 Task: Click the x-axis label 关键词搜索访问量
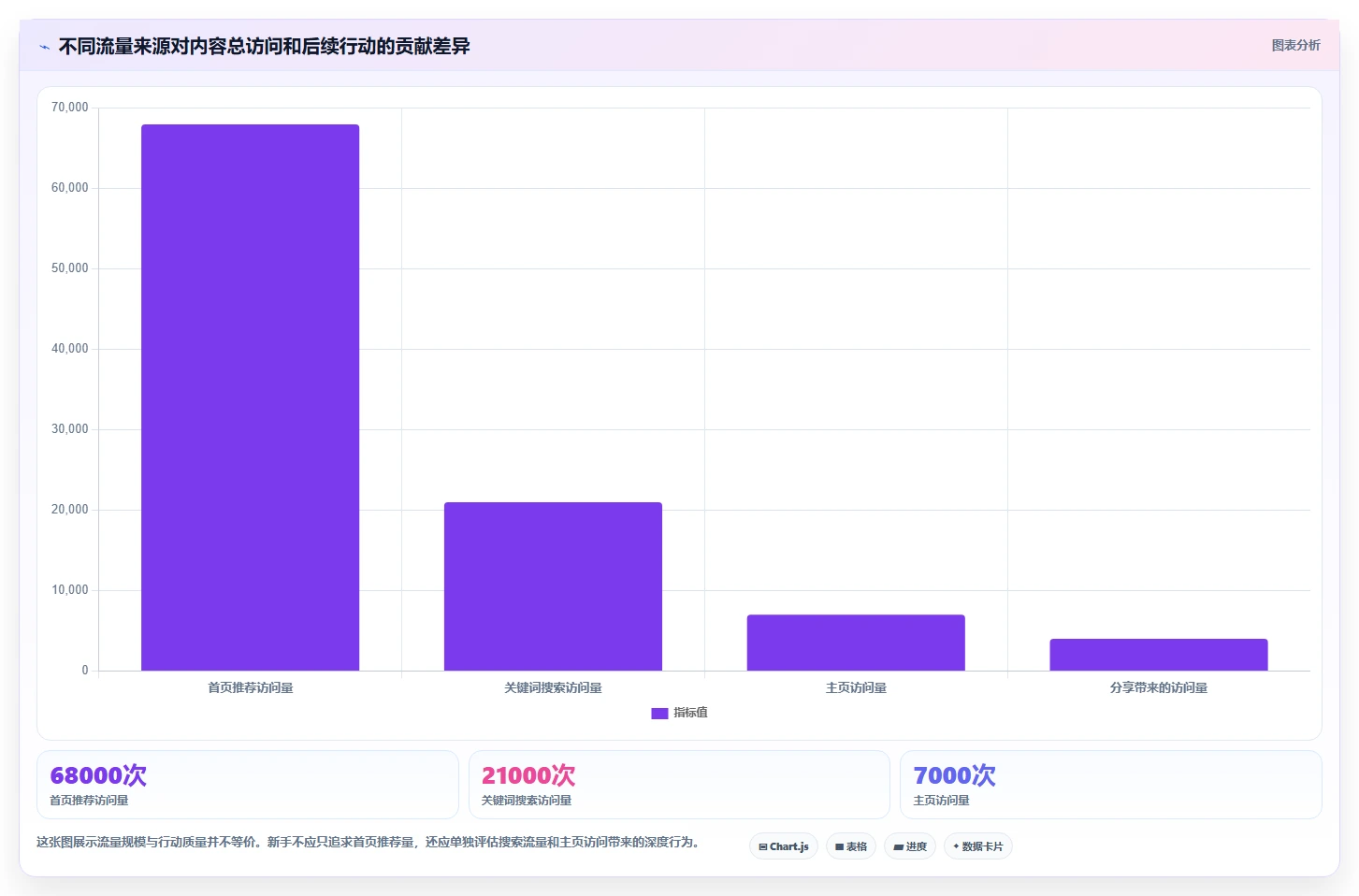click(553, 687)
